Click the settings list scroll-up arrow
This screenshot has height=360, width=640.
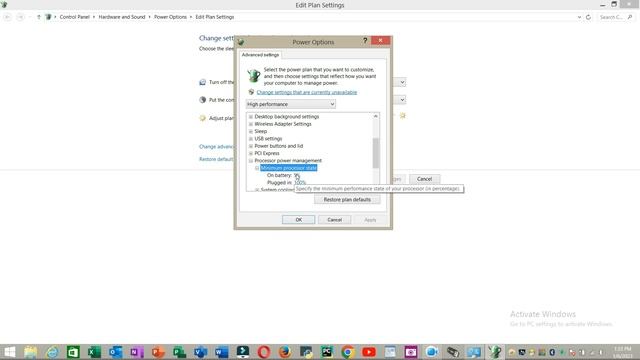pyautogui.click(x=376, y=117)
